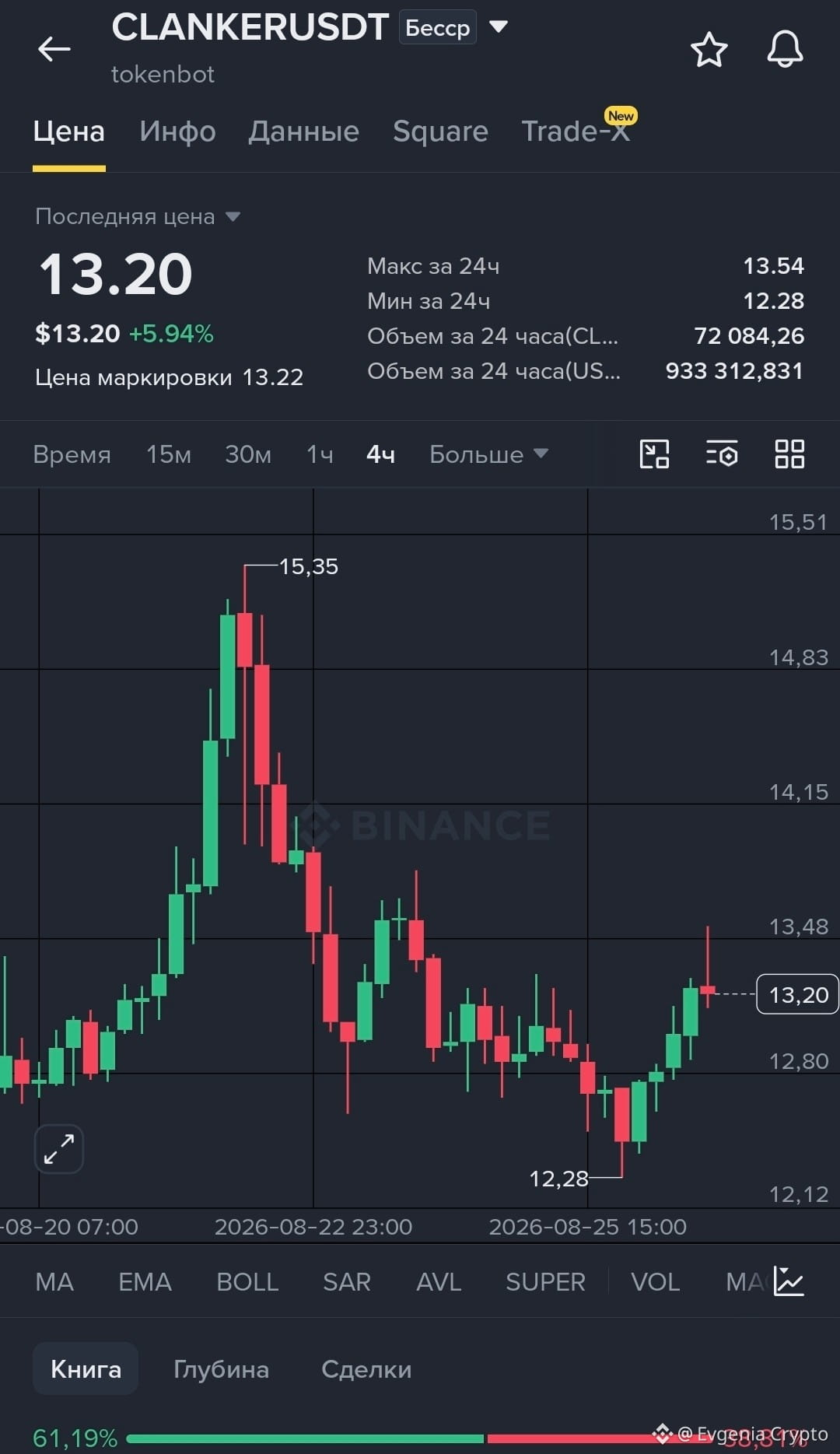This screenshot has height=1454, width=840.
Task: Open the trading pair dropdown arrow
Action: click(x=498, y=27)
